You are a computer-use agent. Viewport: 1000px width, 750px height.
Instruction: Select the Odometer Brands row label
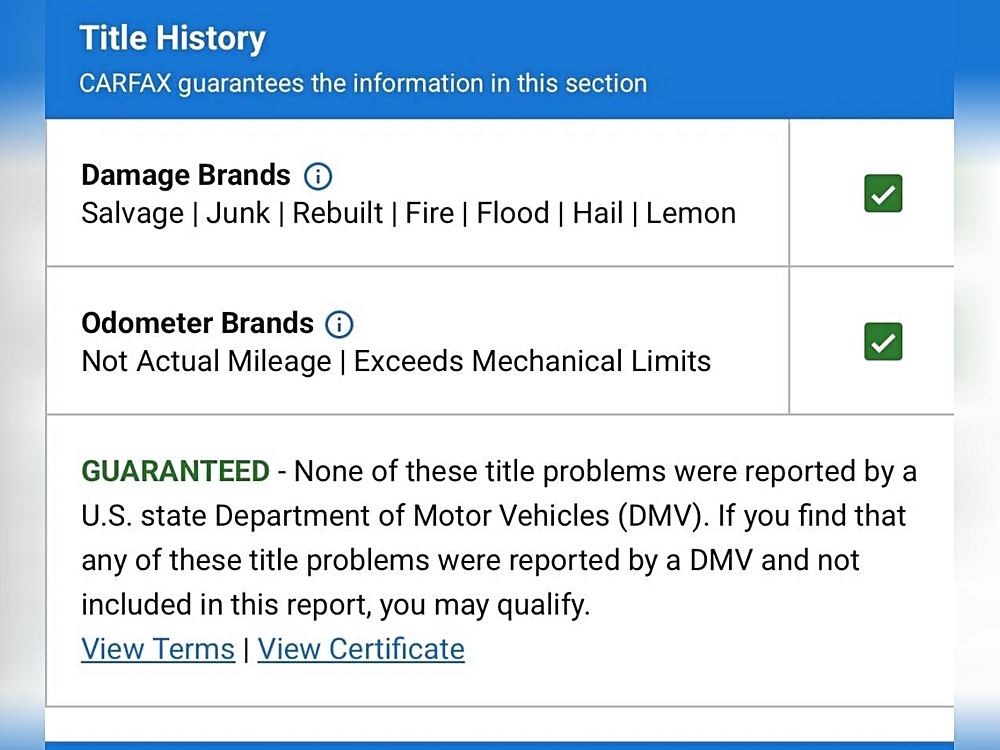pyautogui.click(x=197, y=324)
